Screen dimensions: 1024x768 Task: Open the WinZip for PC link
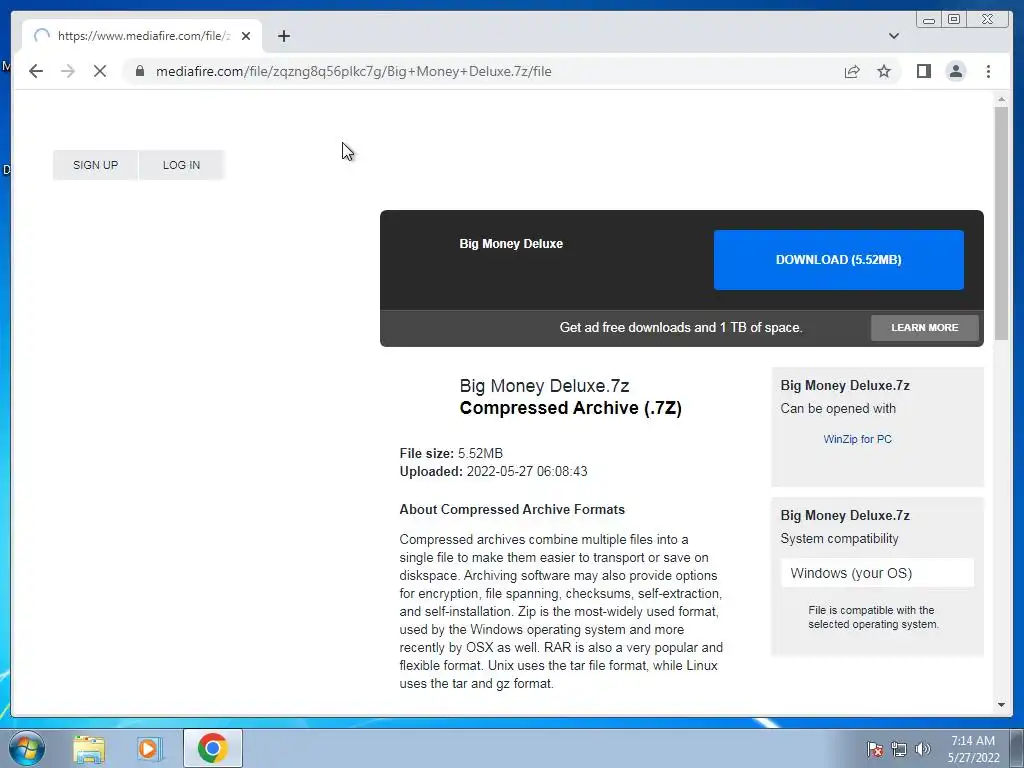pos(857,440)
